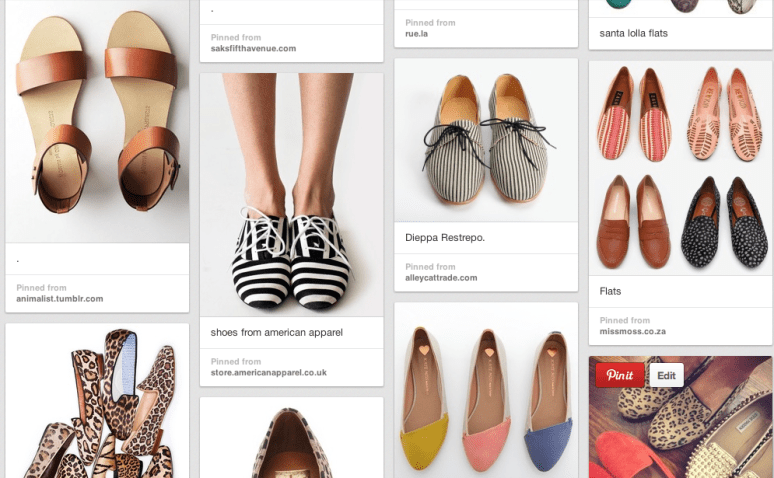The width and height of the screenshot is (774, 478).
Task: Open the yellow, pink and blue toe-cap flats pin
Action: [x=486, y=390]
